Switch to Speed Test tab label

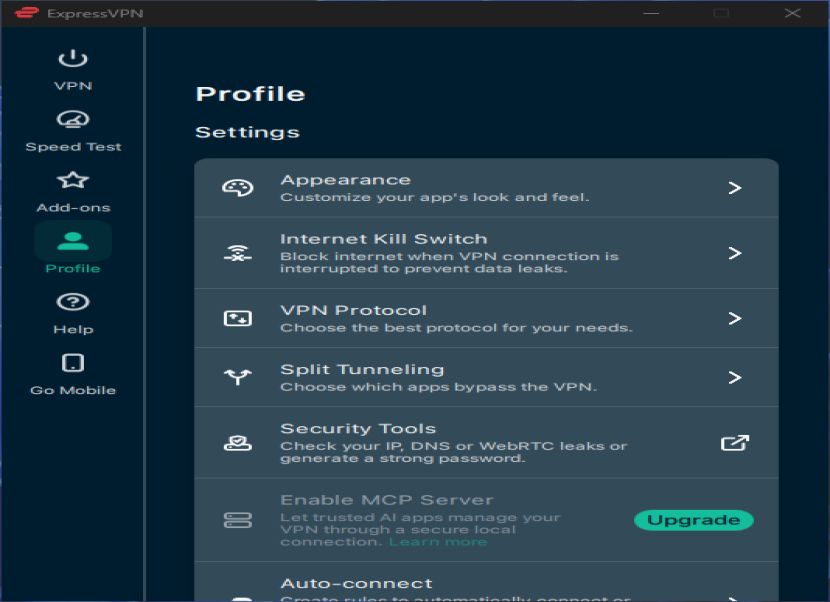[x=73, y=147]
